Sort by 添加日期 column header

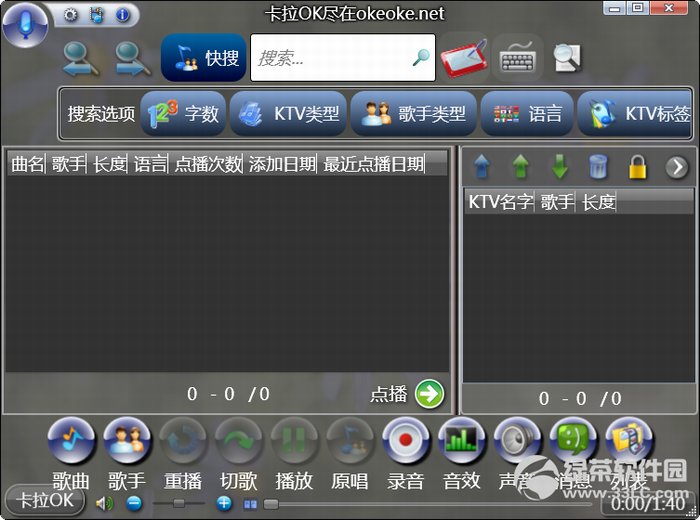click(x=282, y=164)
